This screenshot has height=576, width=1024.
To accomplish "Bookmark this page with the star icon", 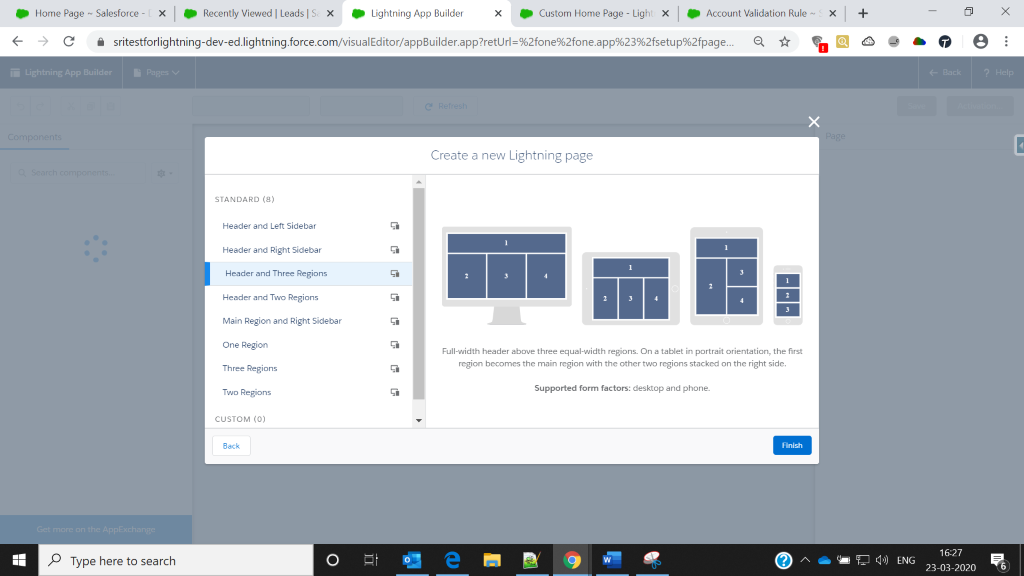I will click(x=785, y=42).
